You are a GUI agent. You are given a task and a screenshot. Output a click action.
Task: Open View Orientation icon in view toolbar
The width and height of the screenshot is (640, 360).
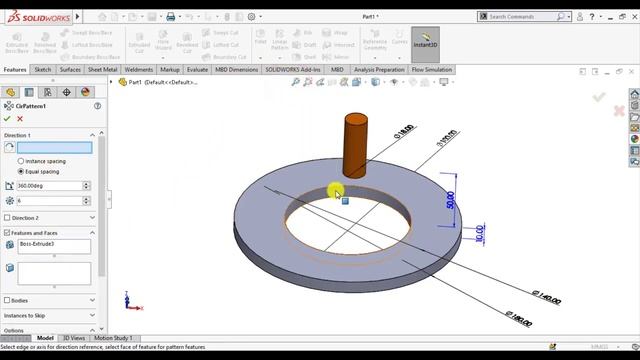point(357,82)
